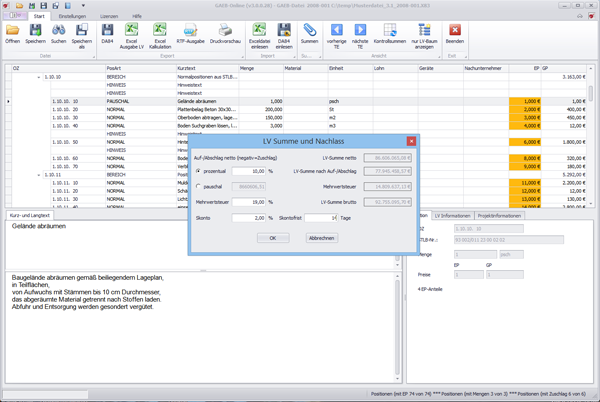Viewport: 600px width, 402px height.
Task: Select row Plattenbelag Beton 30x30
Action: click(298, 109)
